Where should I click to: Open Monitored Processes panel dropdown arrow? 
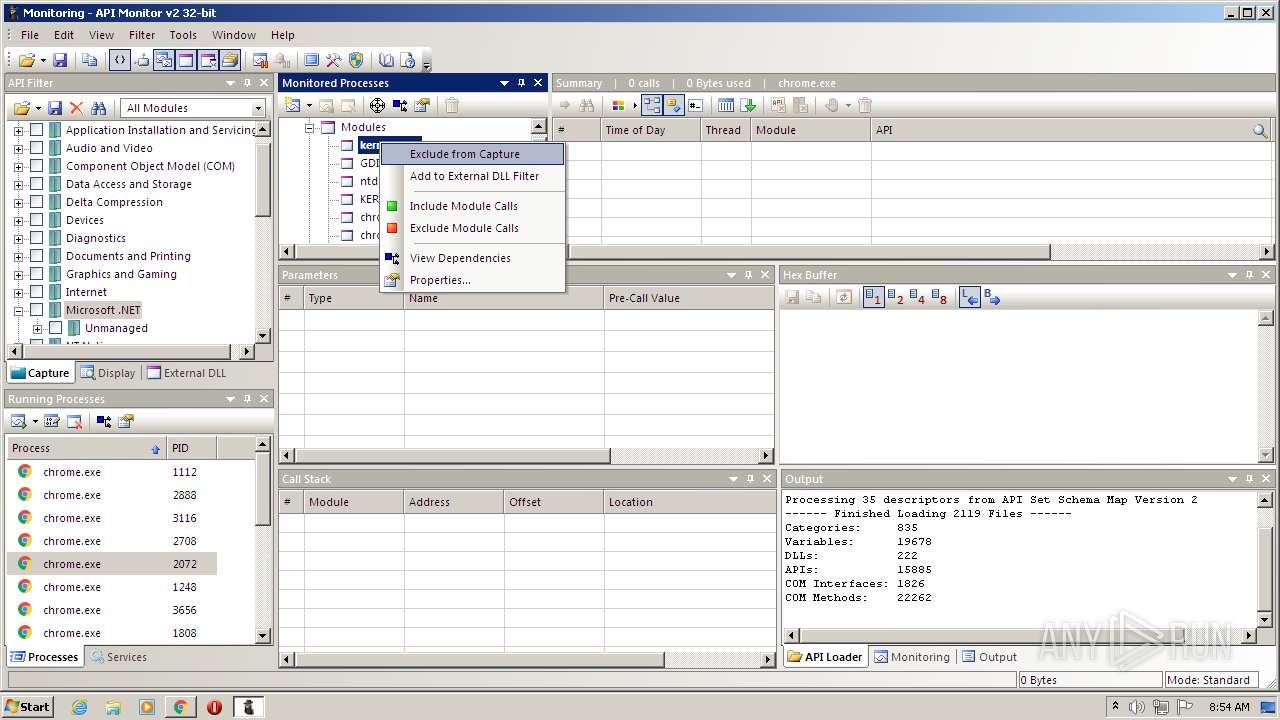[x=504, y=83]
